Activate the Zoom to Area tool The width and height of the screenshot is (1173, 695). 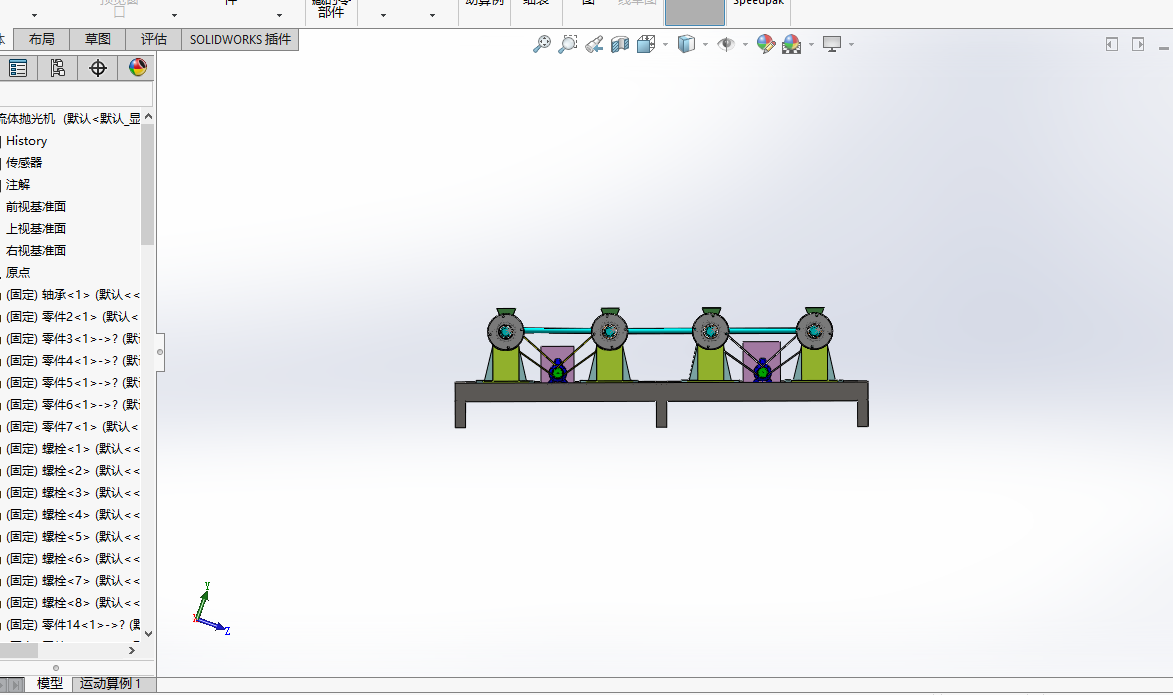coord(568,44)
